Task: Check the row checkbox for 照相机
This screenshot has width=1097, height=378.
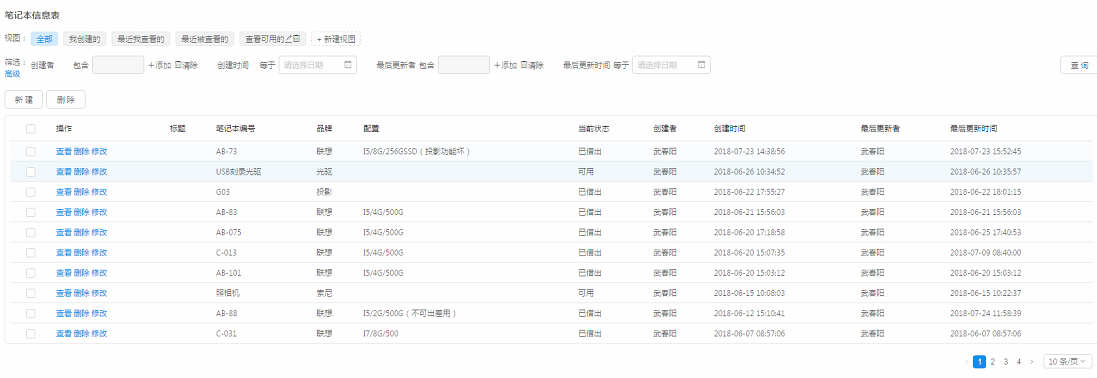Action: point(30,293)
